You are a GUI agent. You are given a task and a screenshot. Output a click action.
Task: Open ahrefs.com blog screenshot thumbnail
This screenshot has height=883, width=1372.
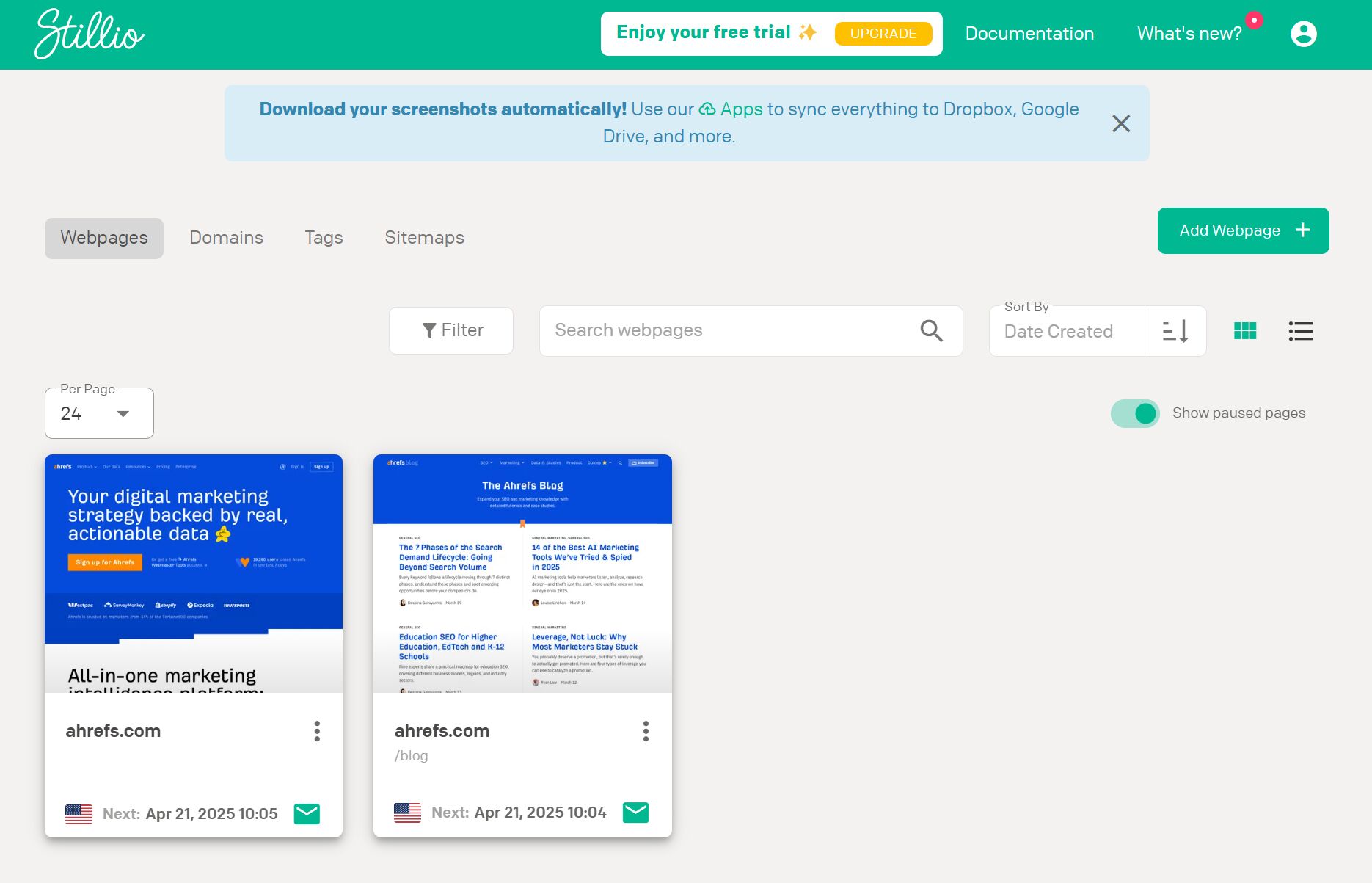click(522, 574)
